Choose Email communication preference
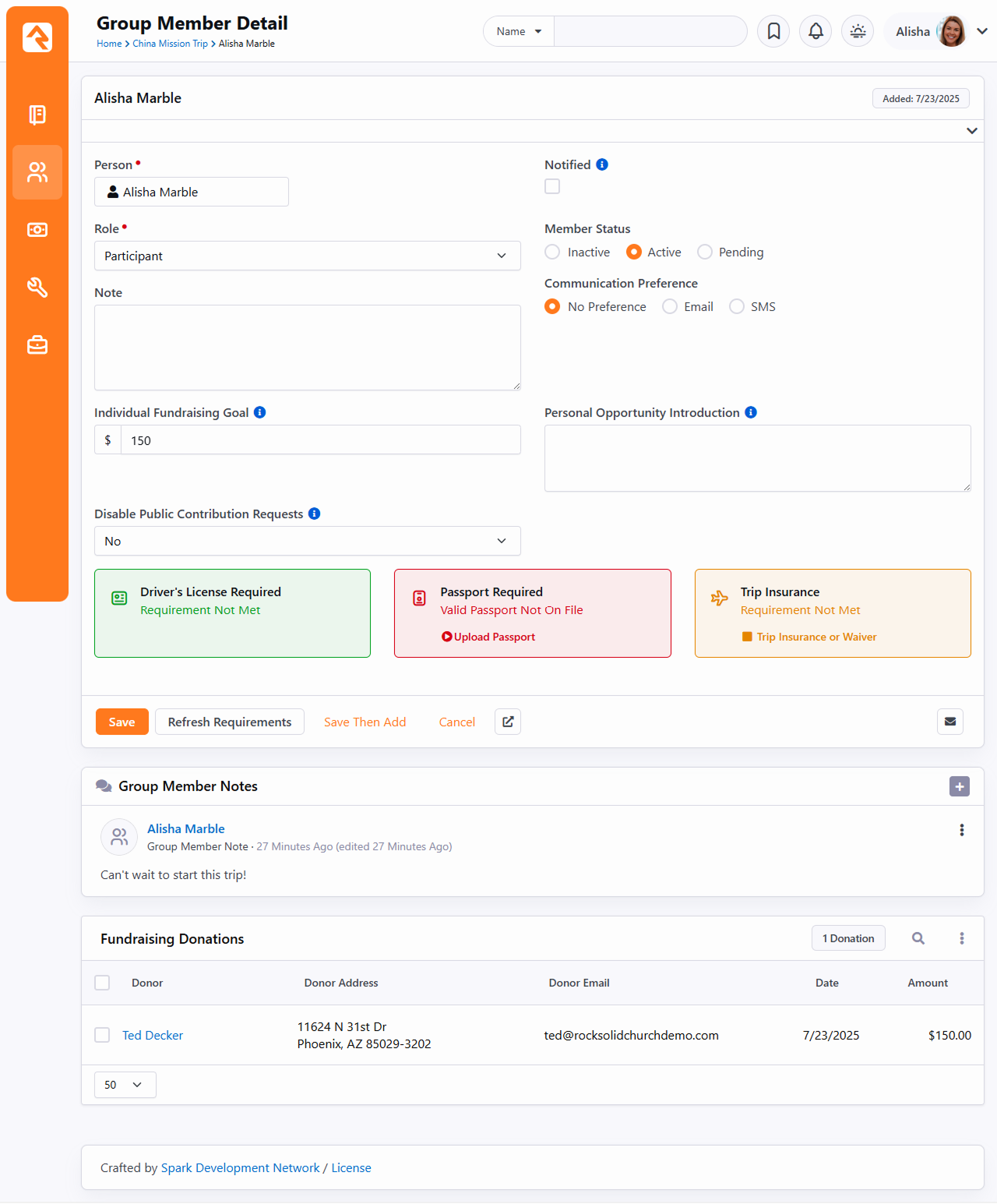 670,306
